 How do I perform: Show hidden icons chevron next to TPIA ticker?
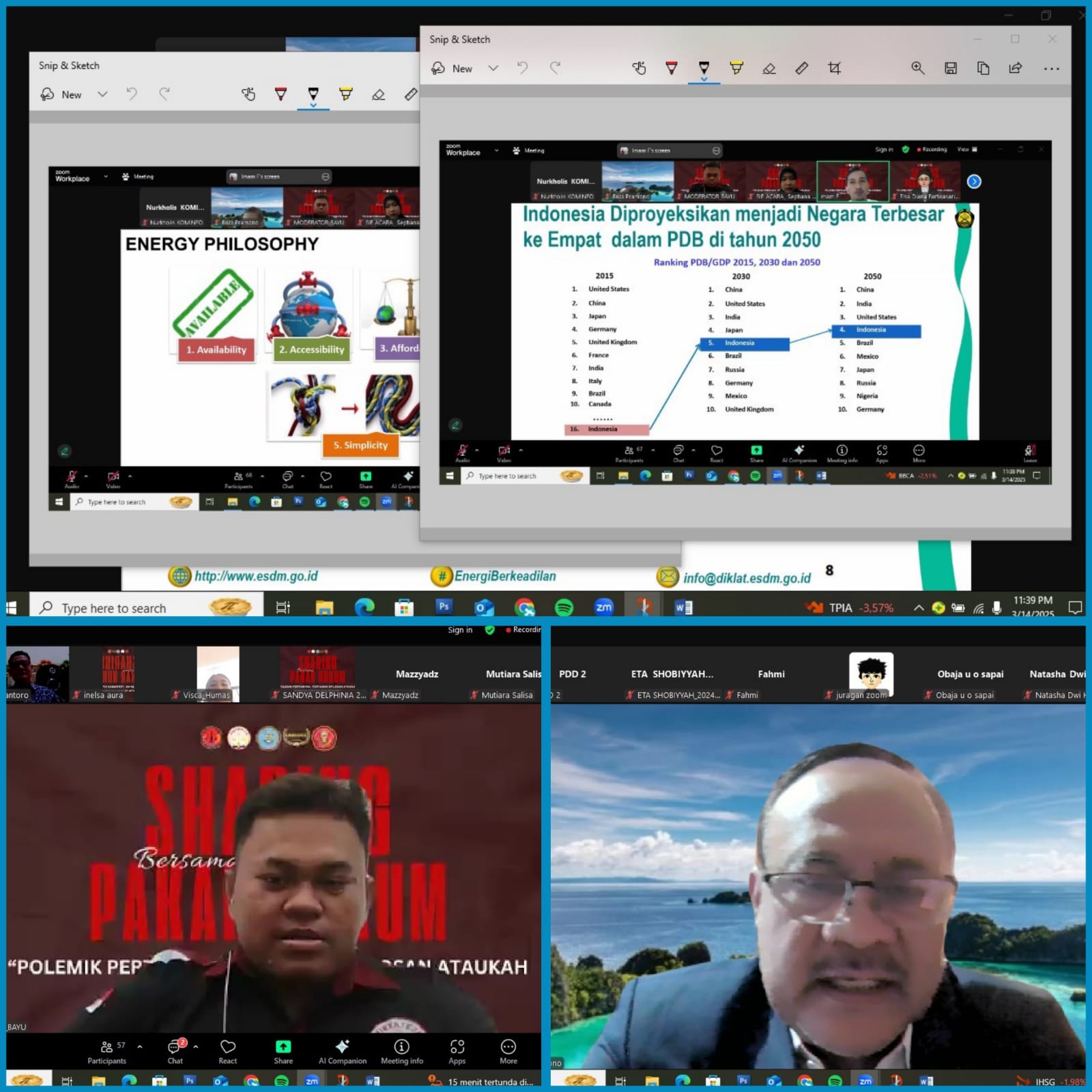pyautogui.click(x=919, y=607)
